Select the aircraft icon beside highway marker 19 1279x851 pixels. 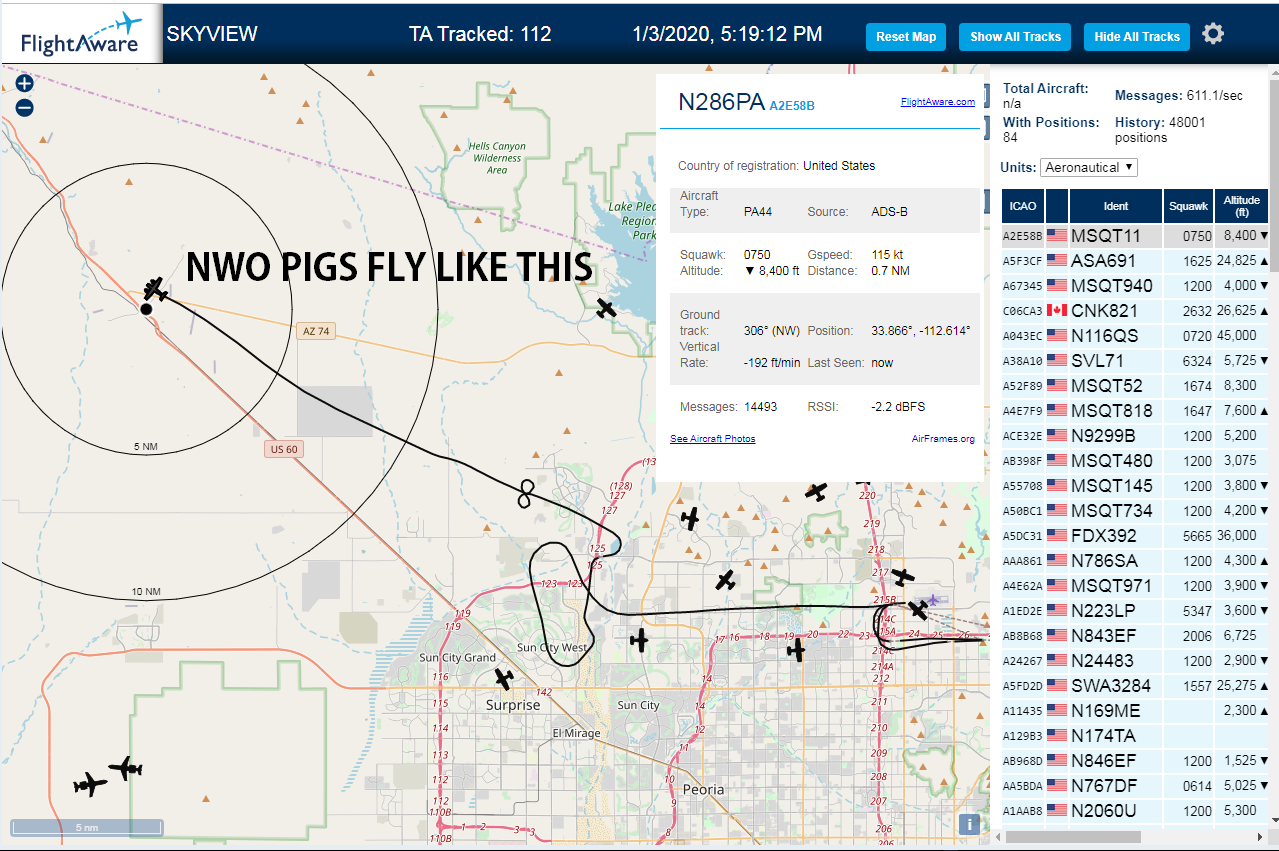point(796,651)
